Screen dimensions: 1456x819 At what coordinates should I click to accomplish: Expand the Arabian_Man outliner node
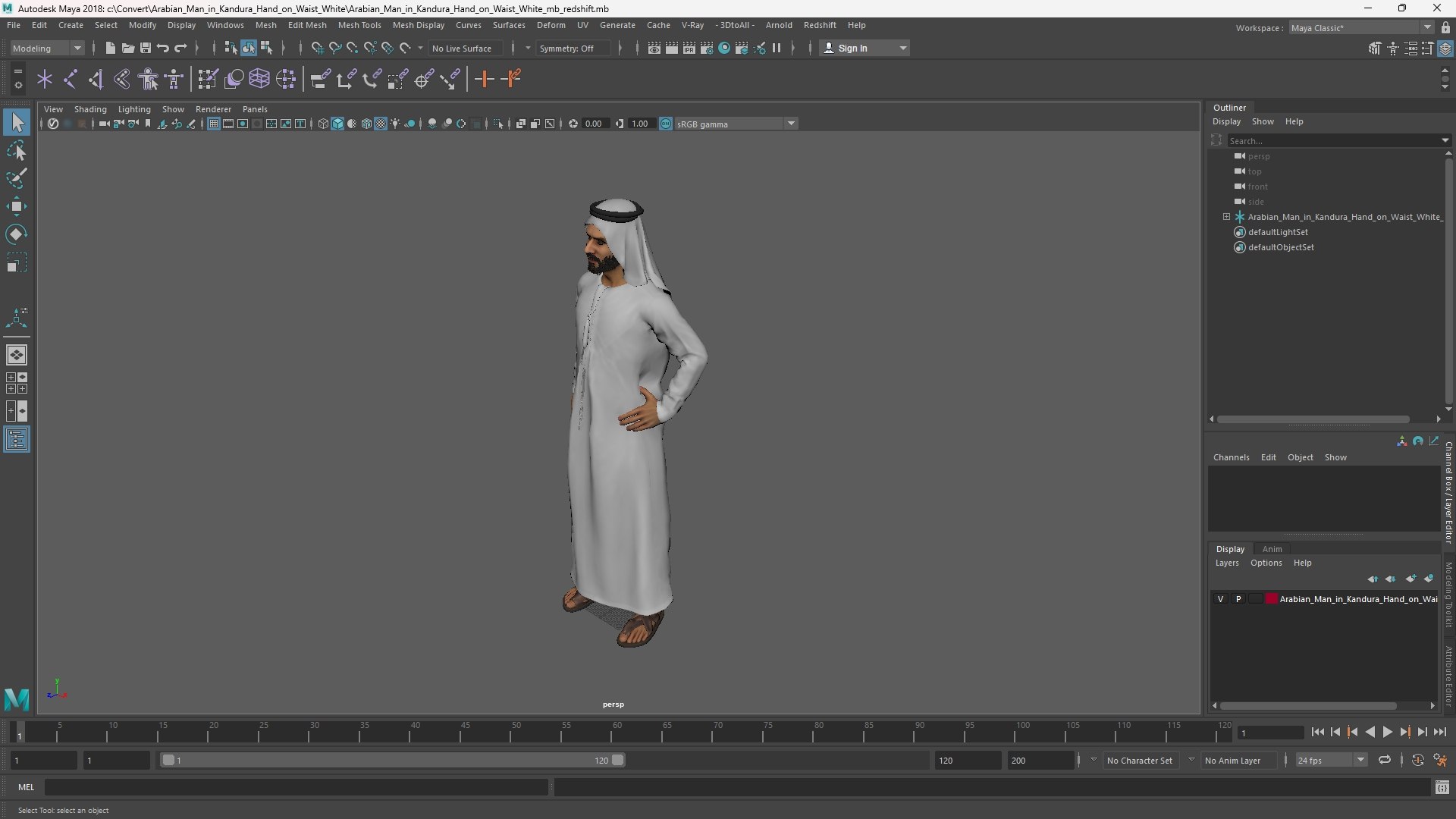pyautogui.click(x=1226, y=217)
